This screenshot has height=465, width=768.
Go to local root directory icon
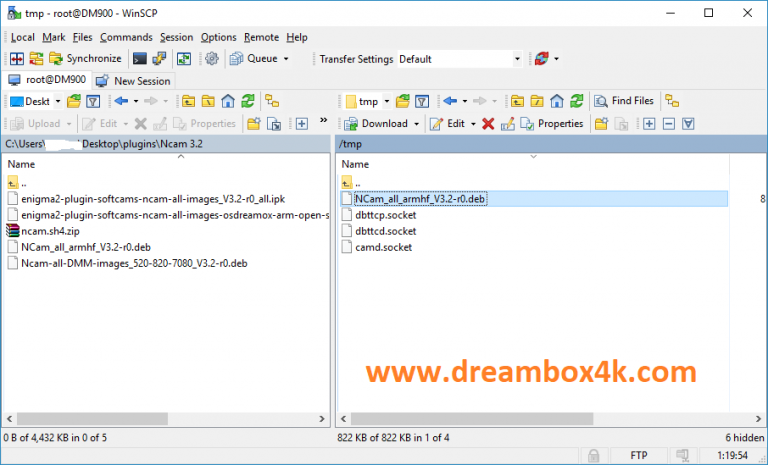click(x=208, y=101)
